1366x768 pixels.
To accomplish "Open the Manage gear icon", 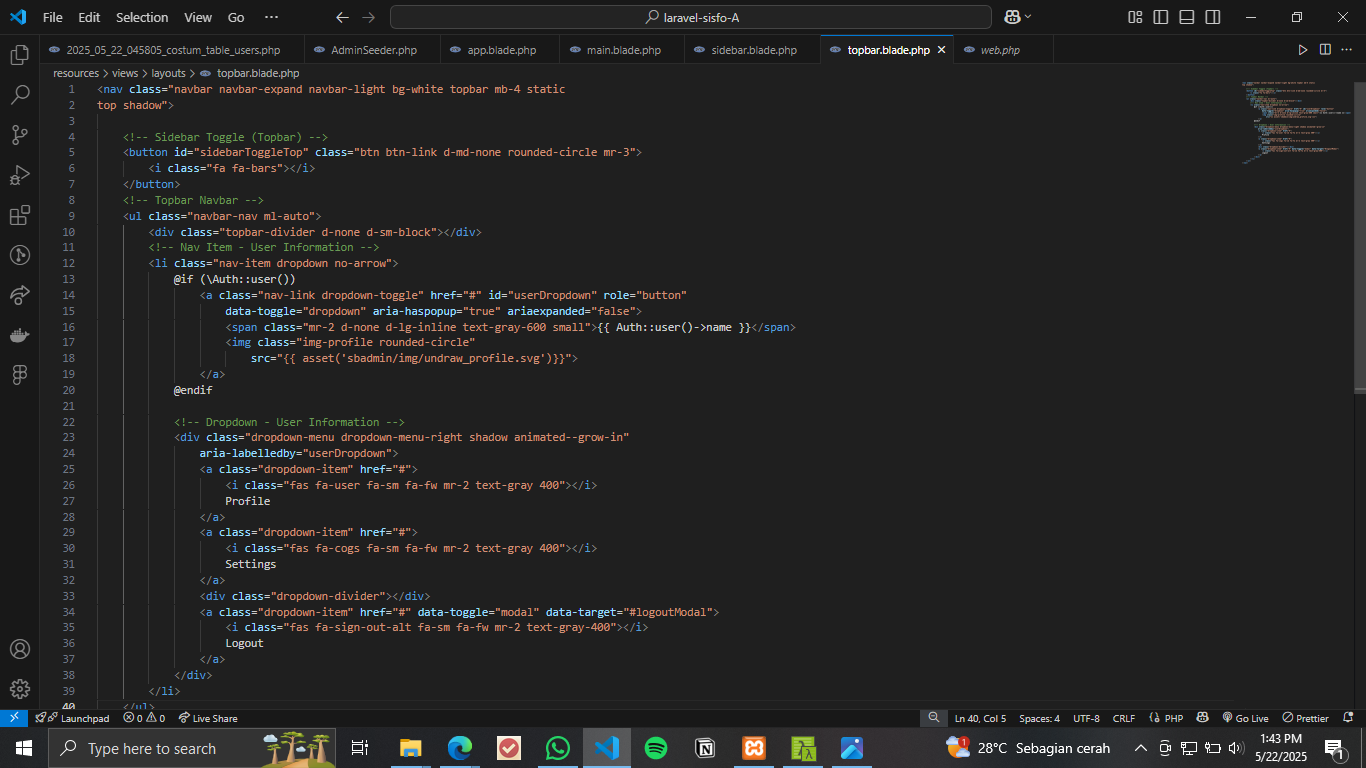I will point(19,689).
